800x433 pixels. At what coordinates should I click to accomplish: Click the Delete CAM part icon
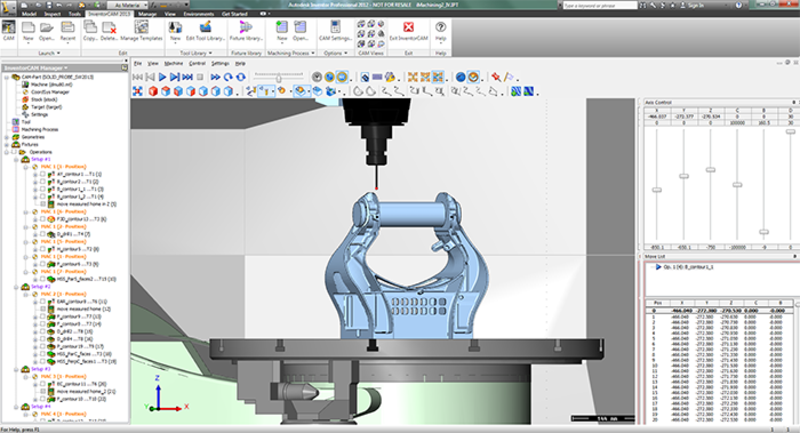(x=110, y=28)
